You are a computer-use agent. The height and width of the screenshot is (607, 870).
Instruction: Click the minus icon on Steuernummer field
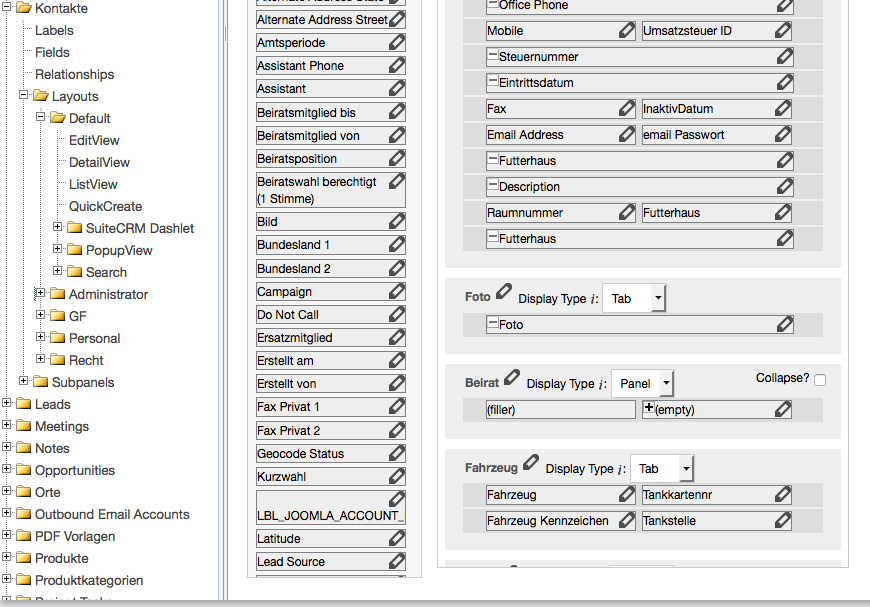click(492, 55)
